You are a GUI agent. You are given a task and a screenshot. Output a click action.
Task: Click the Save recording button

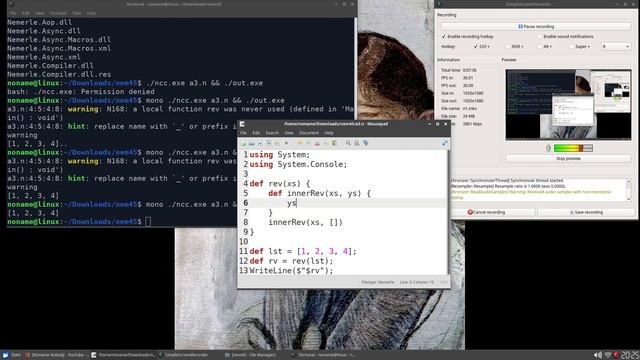click(586, 212)
